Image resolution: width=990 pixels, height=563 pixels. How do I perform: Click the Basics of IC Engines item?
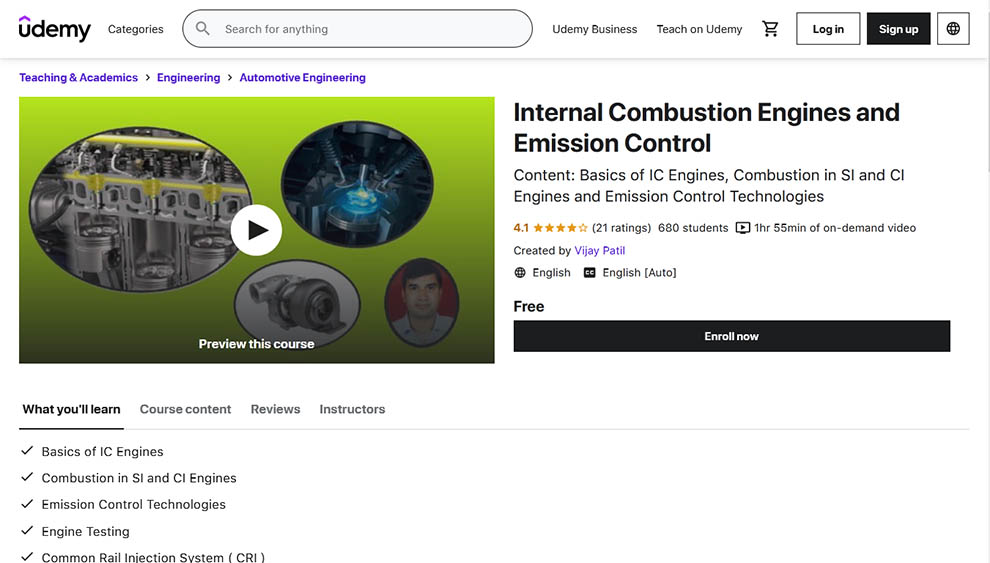point(102,452)
